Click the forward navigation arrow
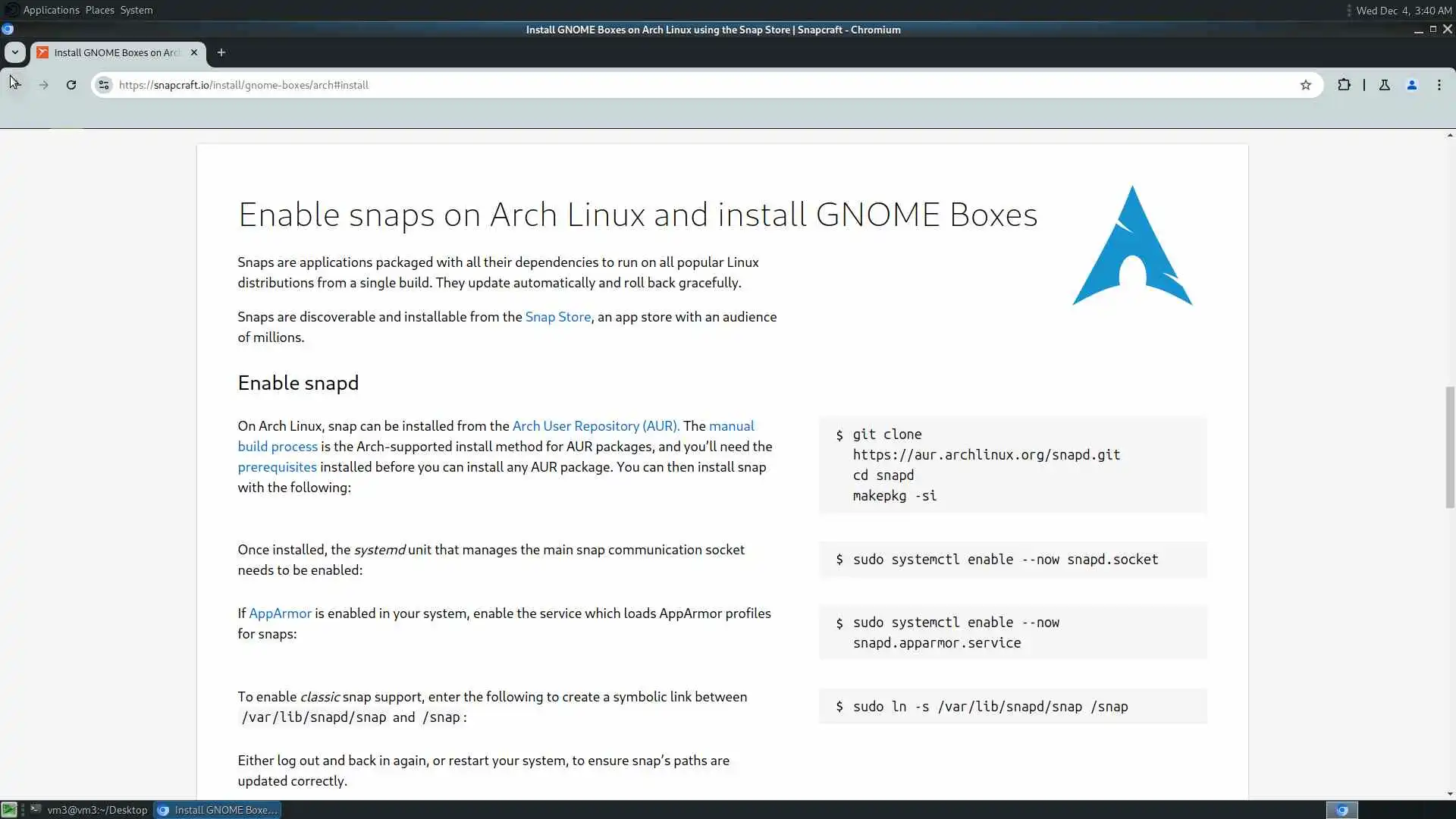Screen dimensions: 1456x819 point(43,85)
